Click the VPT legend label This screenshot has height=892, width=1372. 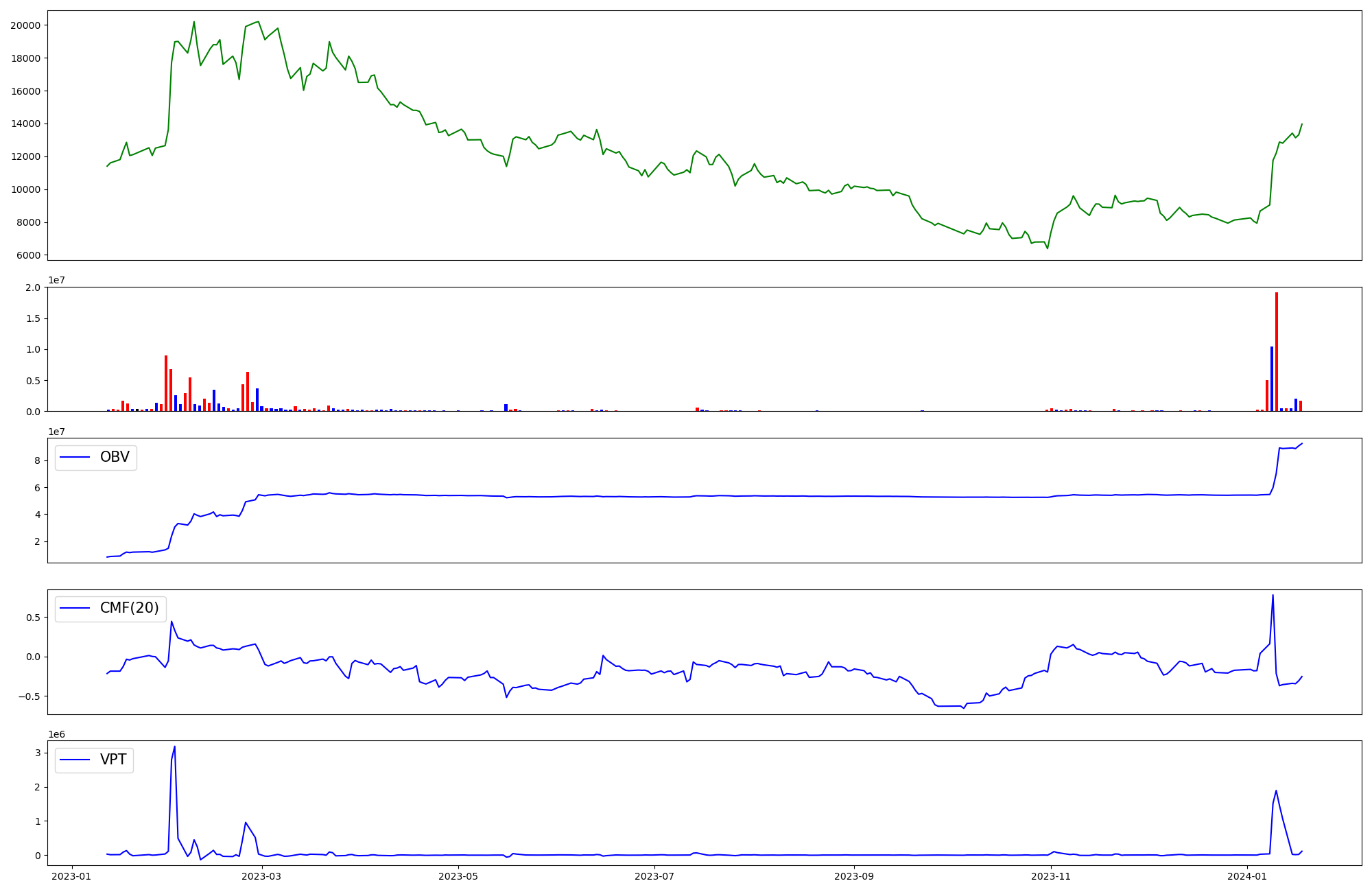pos(113,760)
